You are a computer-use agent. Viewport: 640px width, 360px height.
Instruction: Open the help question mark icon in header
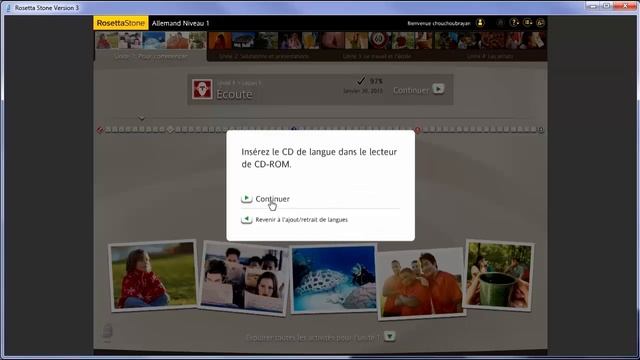[514, 23]
